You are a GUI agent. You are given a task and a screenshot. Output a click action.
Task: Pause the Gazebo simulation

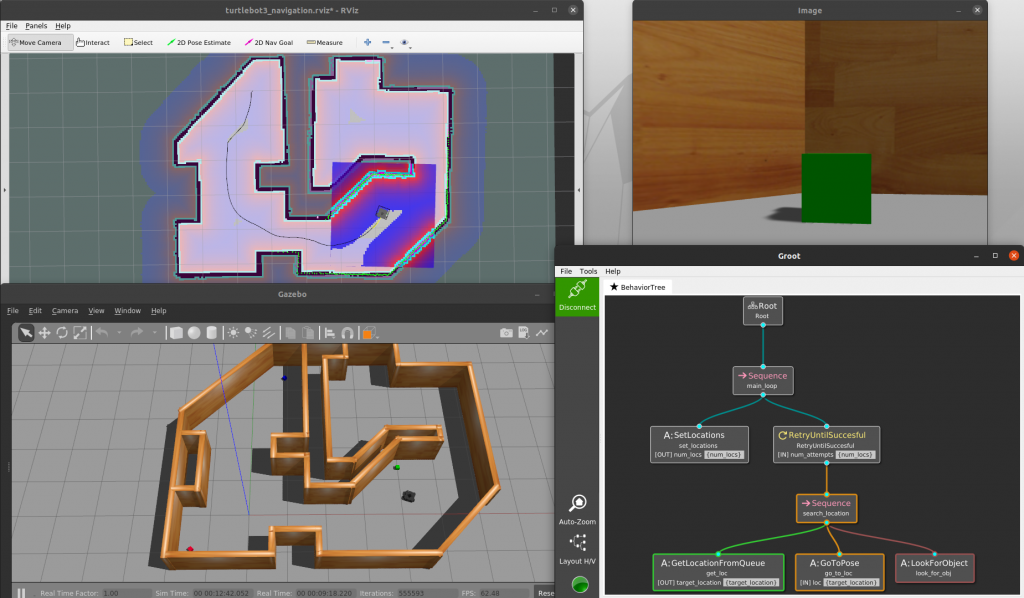pyautogui.click(x=22, y=593)
